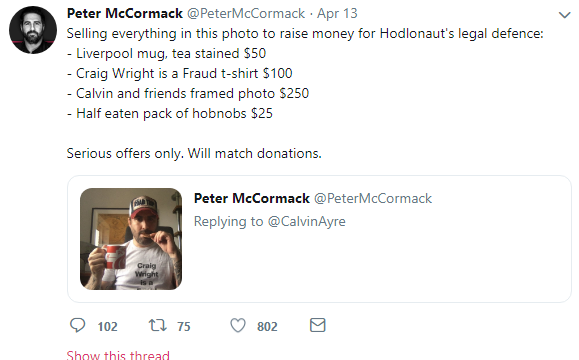Open Peter McCormack's profile avatar
The height and width of the screenshot is (360, 579).
33,30
